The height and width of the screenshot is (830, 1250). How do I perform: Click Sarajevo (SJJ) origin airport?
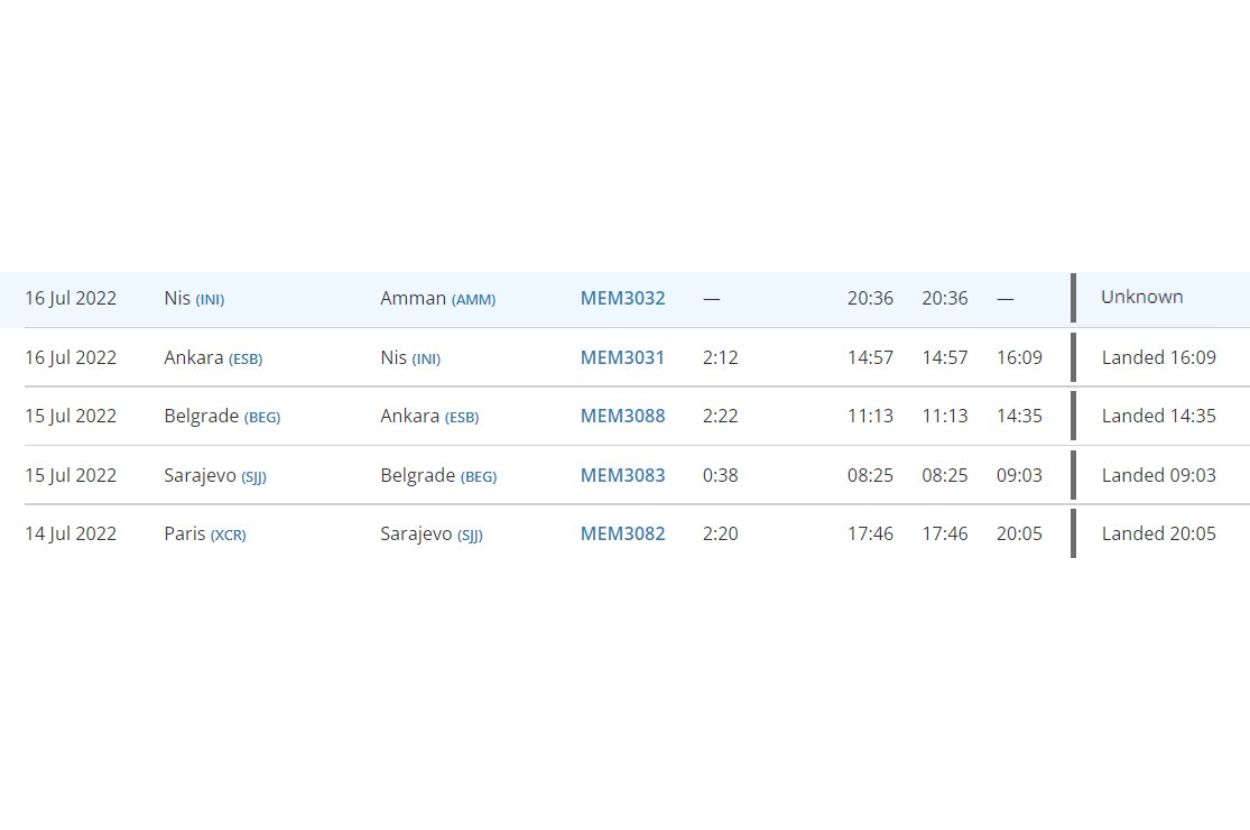pos(215,475)
